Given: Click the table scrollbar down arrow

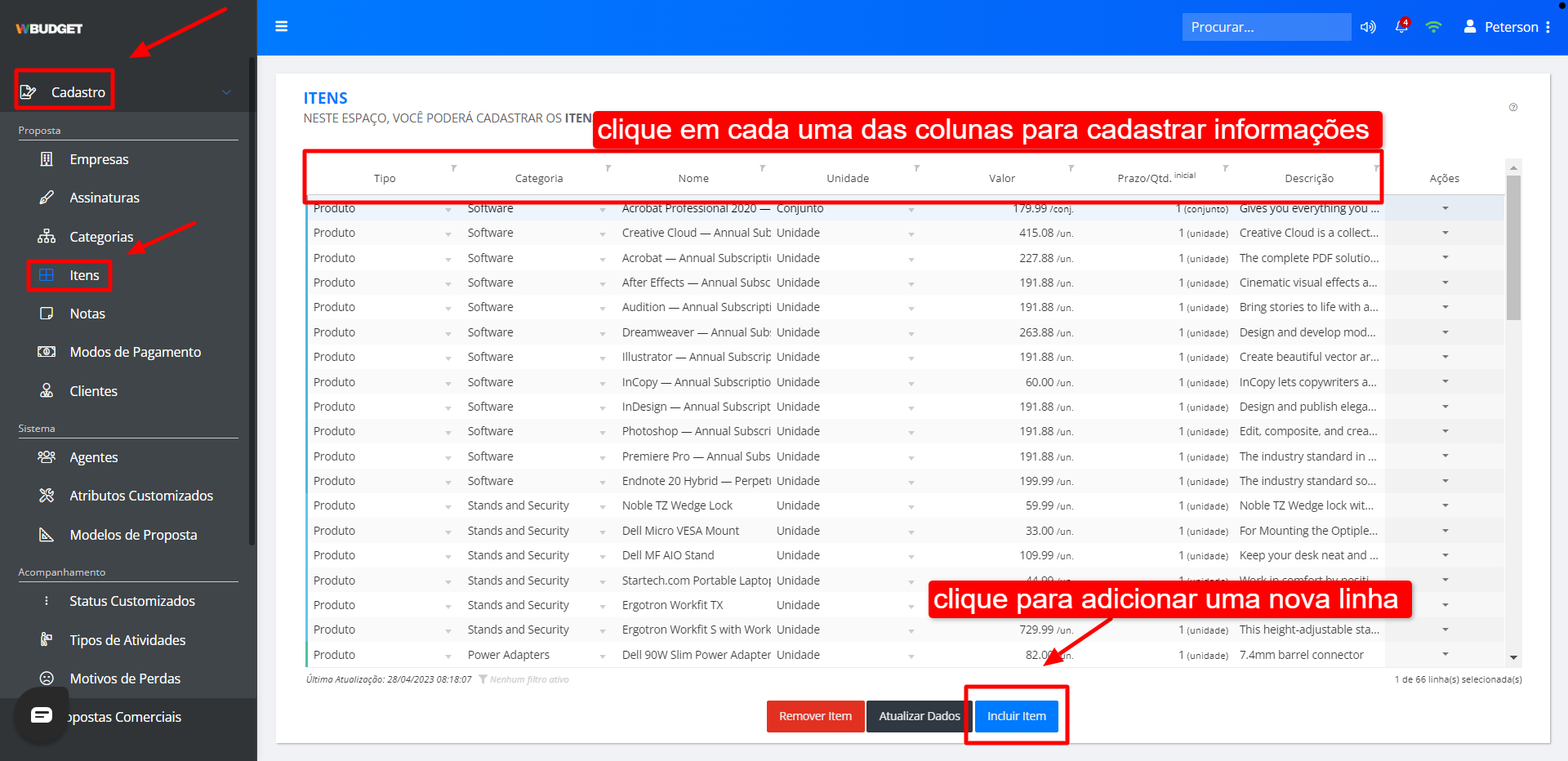Looking at the screenshot, I should pos(1513,658).
